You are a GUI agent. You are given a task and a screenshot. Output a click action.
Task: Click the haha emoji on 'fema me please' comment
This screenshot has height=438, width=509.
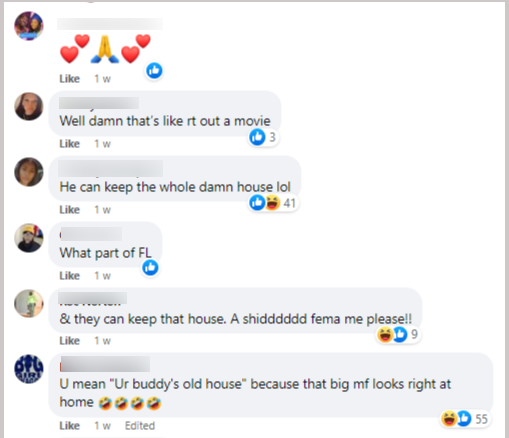pyautogui.click(x=385, y=334)
